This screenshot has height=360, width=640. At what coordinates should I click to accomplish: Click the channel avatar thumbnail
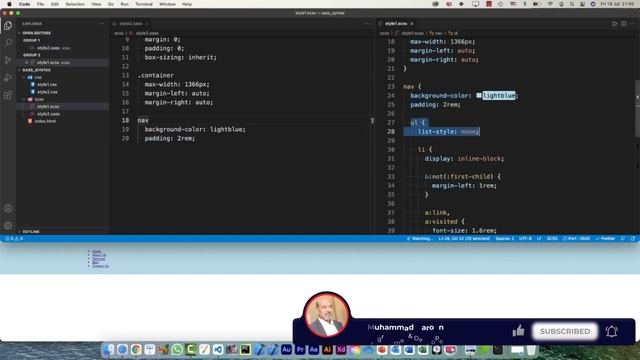point(327,315)
